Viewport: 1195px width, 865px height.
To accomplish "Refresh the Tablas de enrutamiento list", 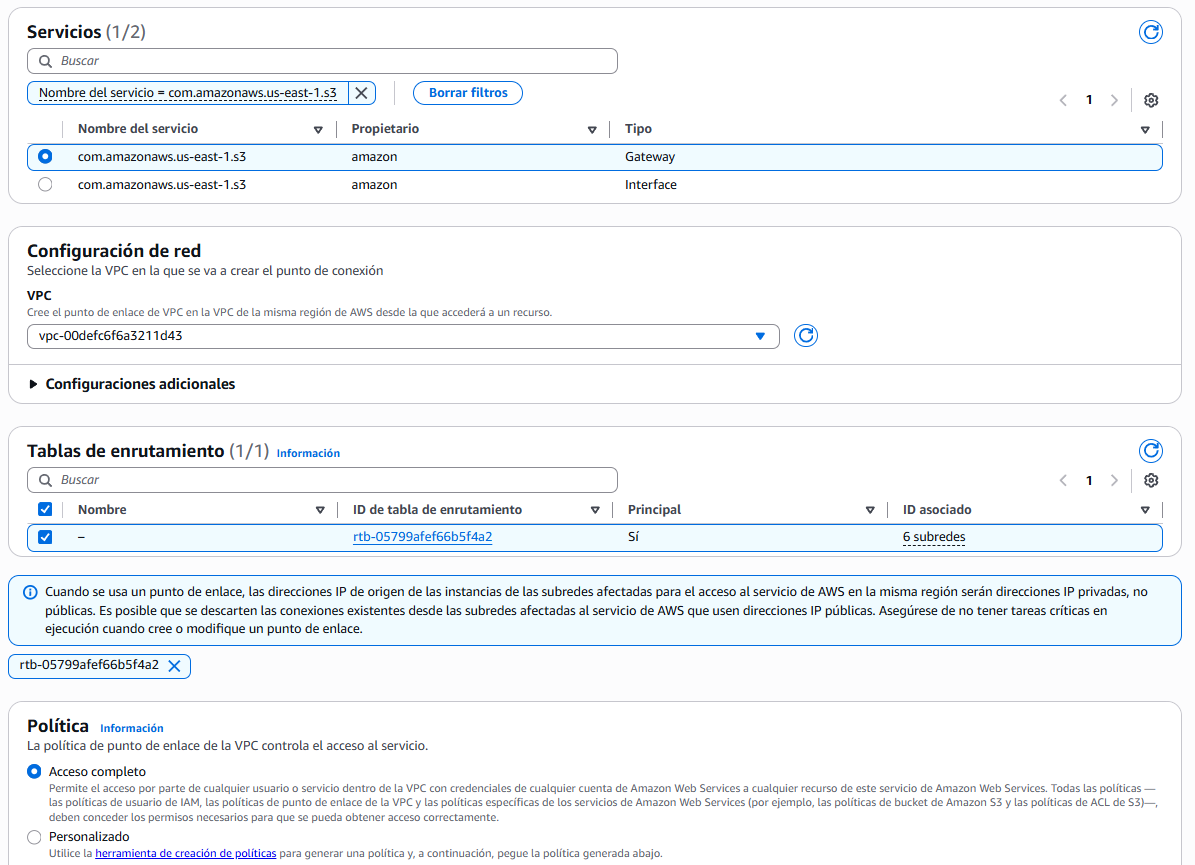I will pos(1150,451).
